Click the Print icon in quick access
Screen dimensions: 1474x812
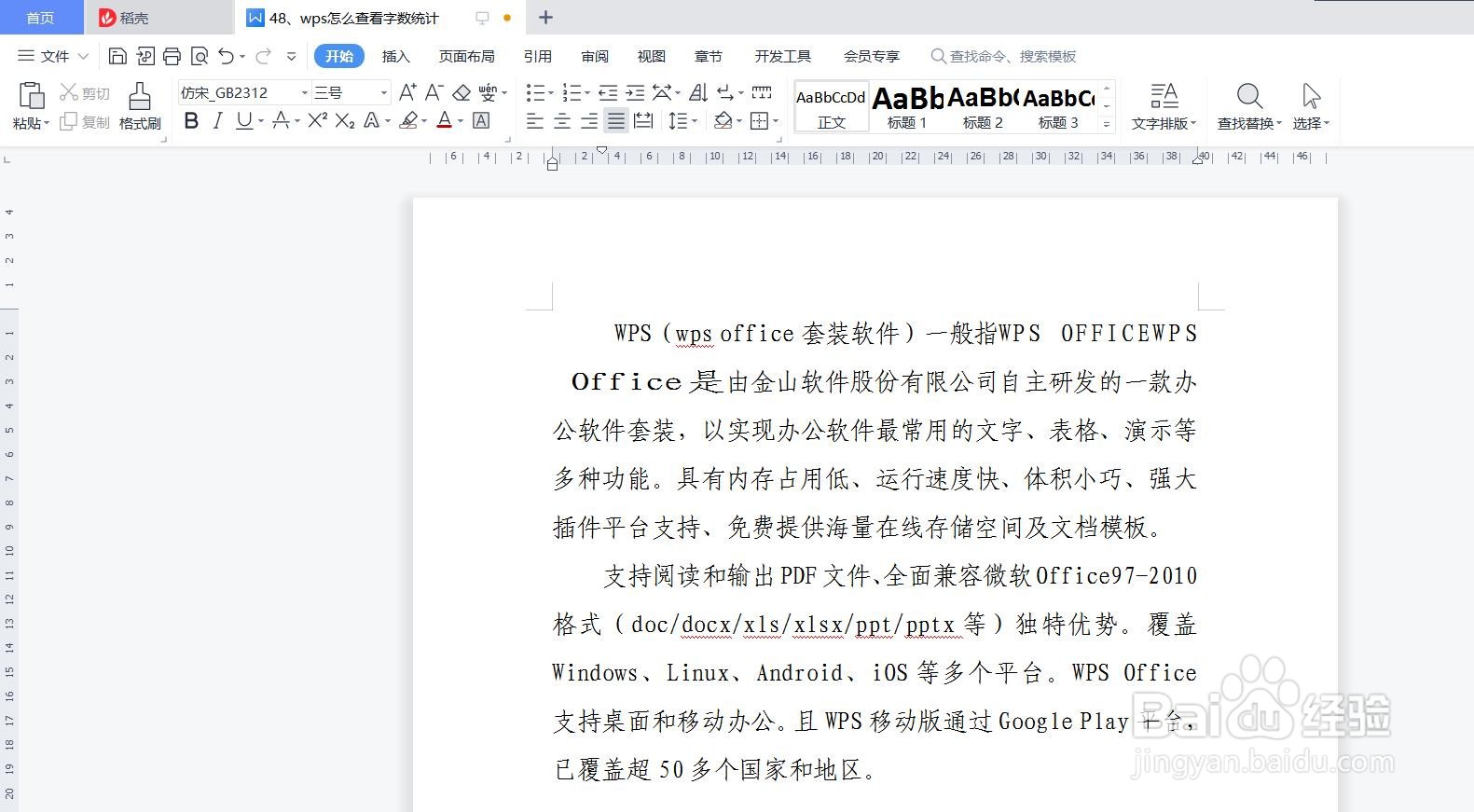(x=172, y=56)
